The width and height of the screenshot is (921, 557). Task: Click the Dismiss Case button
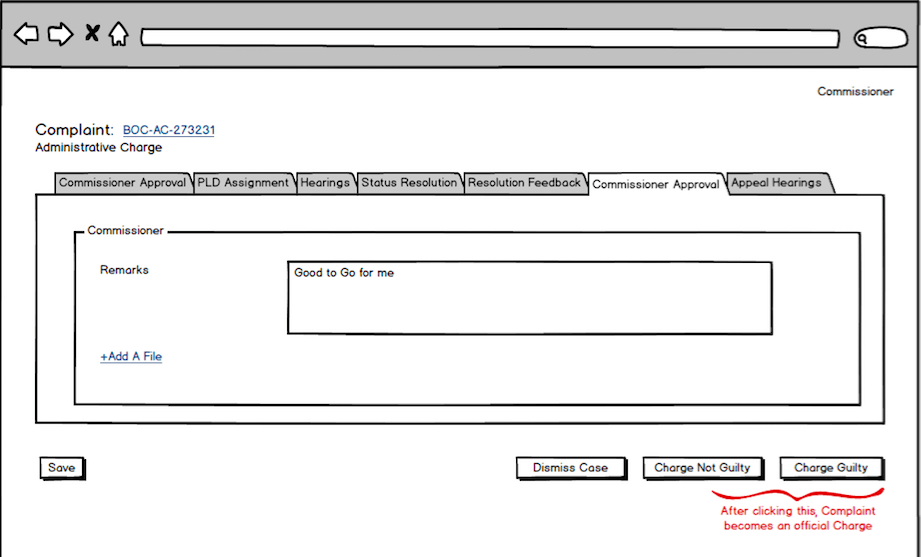570,468
